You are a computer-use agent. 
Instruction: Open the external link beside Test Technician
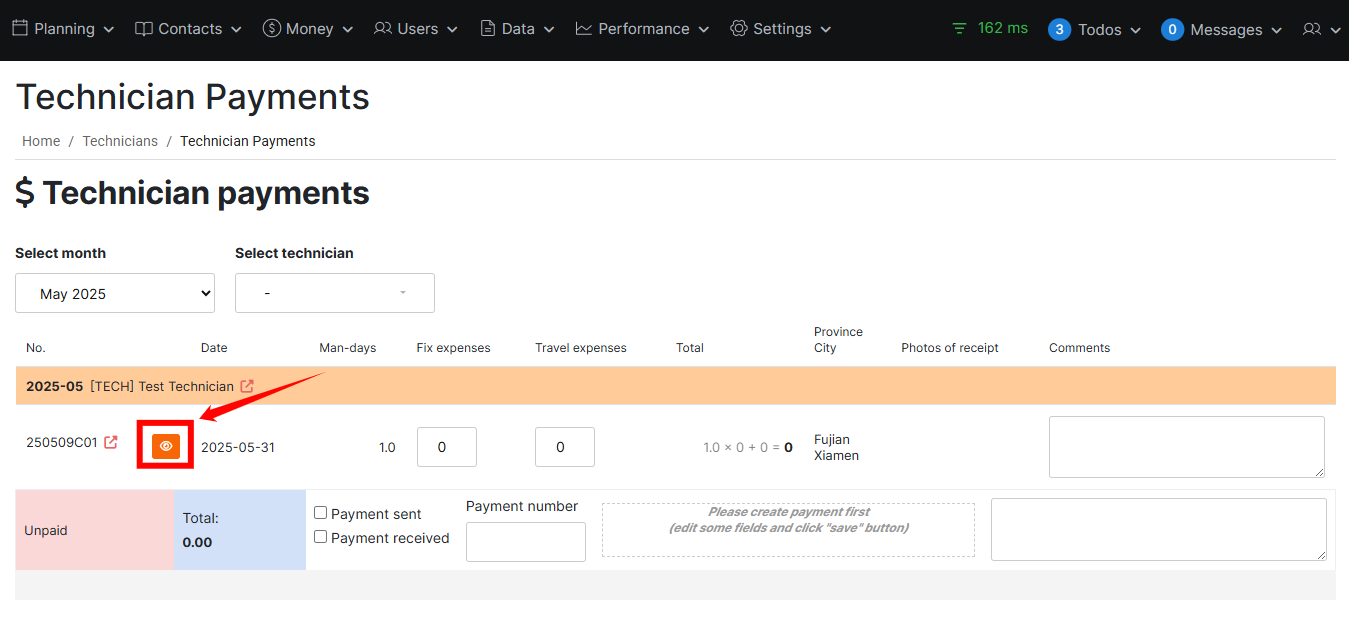point(246,386)
